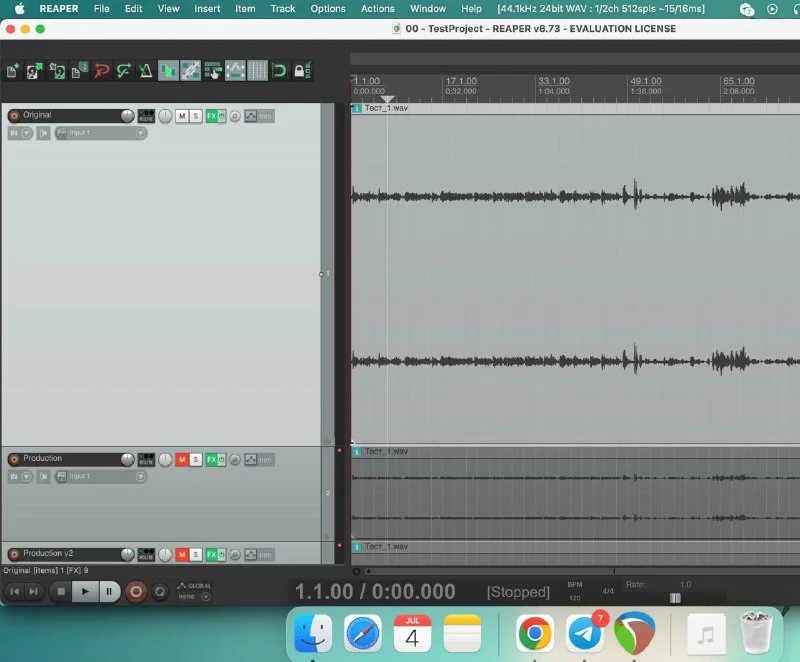This screenshot has width=800, height=662.
Task: Open Input 1 dropdown on Production track
Action: click(102, 476)
